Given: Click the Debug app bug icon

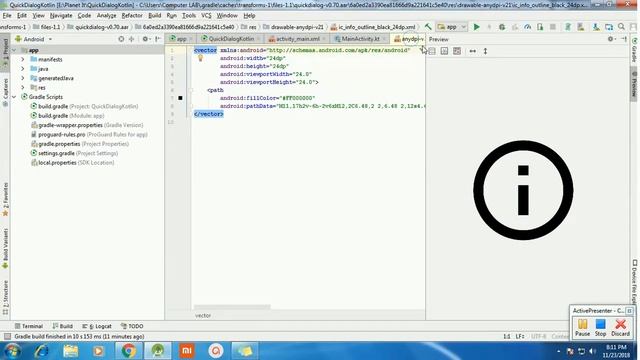Looking at the screenshot, I should pyautogui.click(x=502, y=27).
